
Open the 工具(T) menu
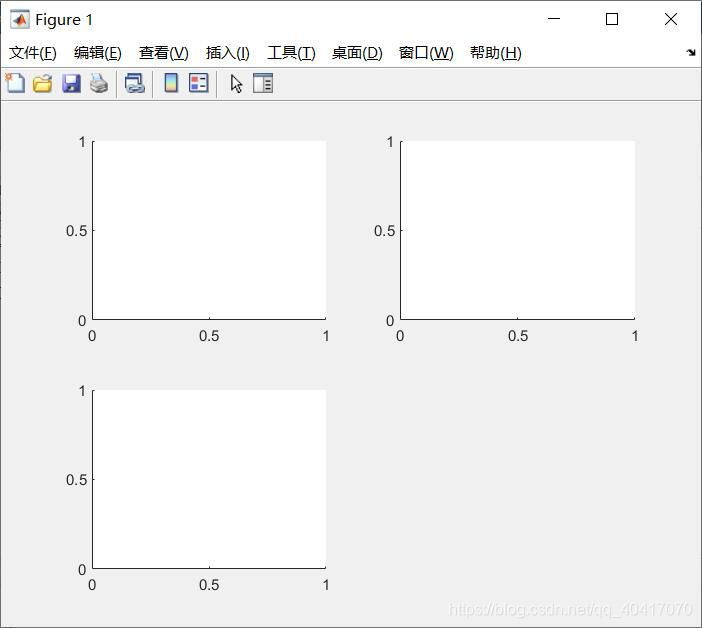click(x=291, y=53)
